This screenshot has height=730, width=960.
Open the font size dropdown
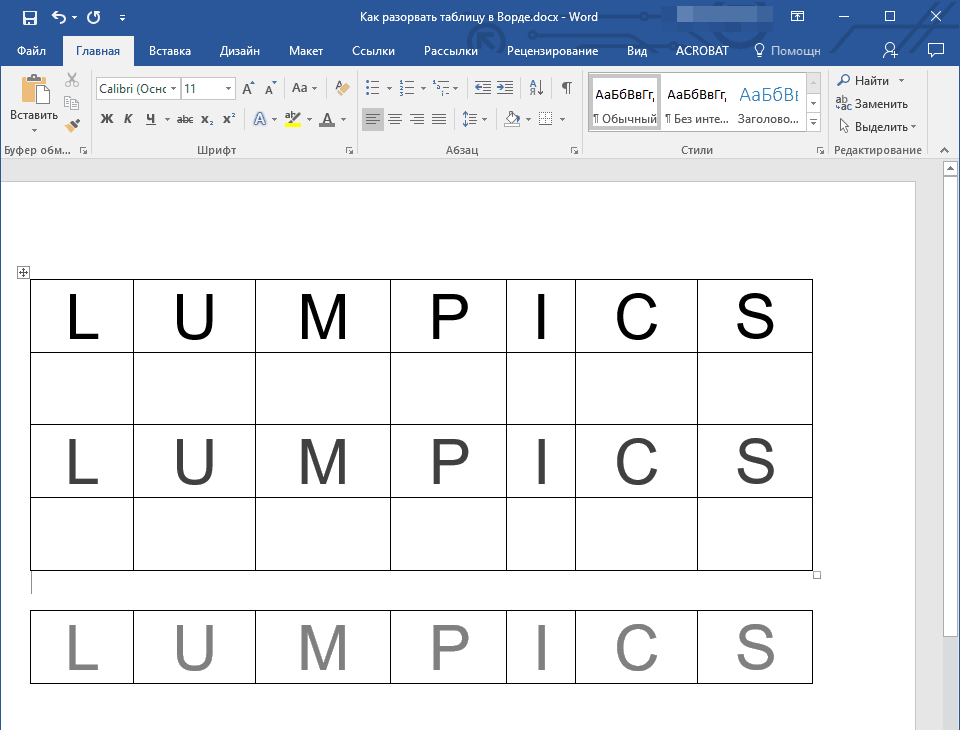[229, 89]
